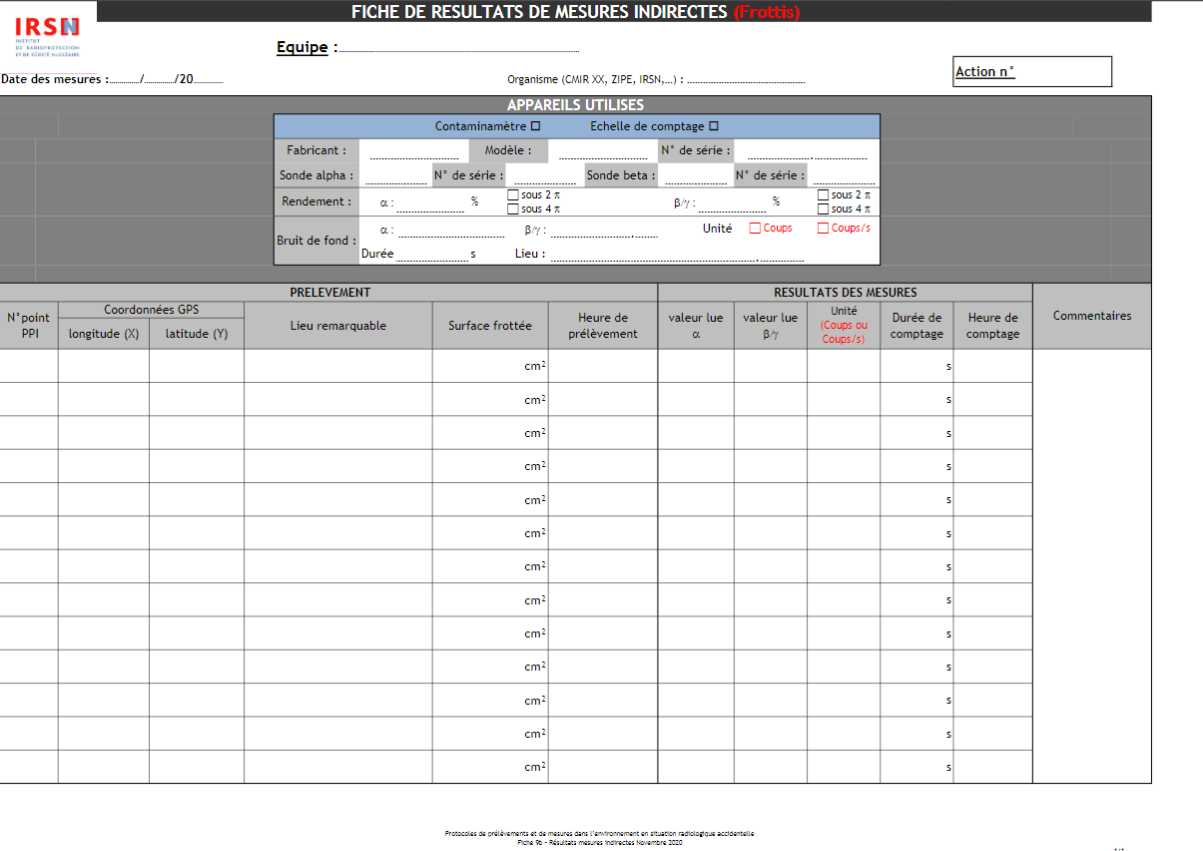1203x851 pixels.
Task: Check the red Coups/s unit box
Action: (x=823, y=228)
